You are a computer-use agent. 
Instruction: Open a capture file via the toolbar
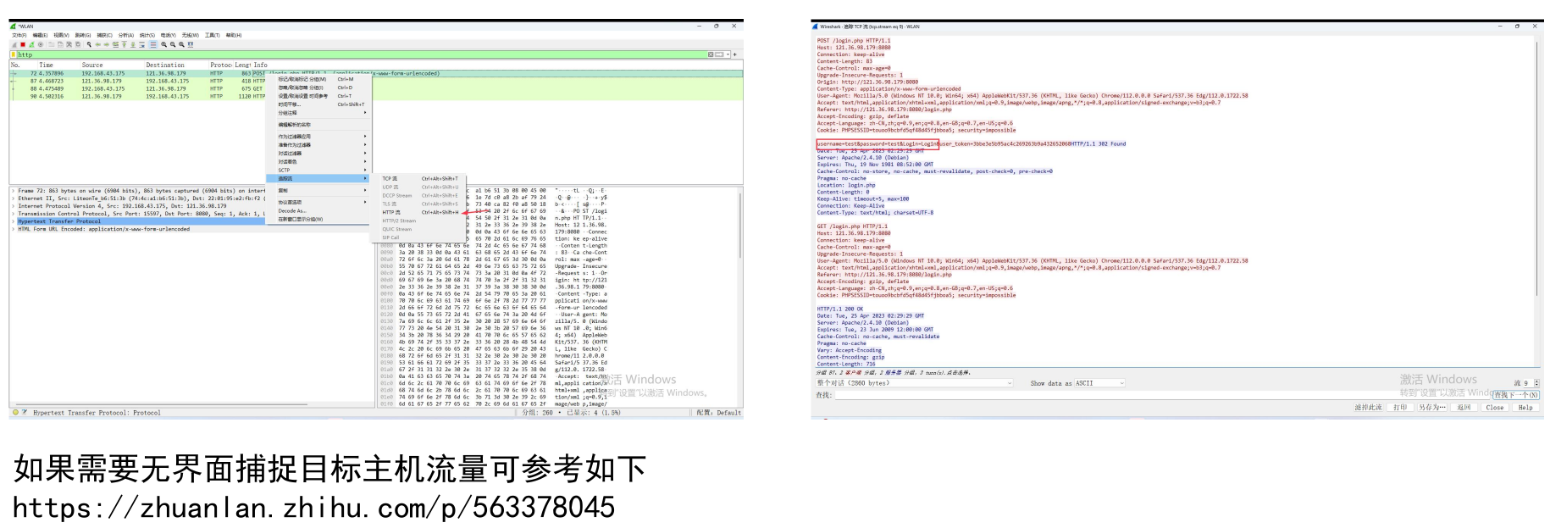[x=51, y=45]
